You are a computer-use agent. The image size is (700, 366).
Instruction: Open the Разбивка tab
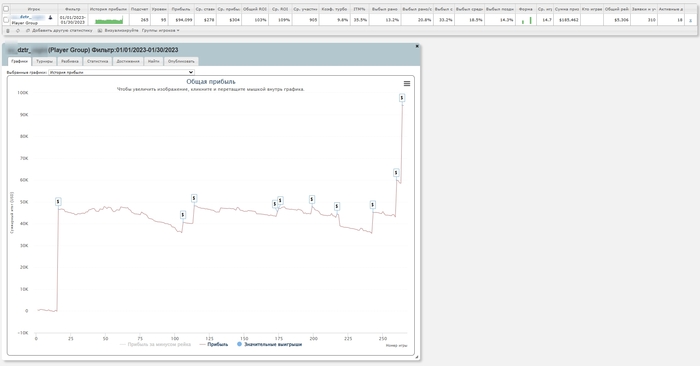click(x=70, y=61)
